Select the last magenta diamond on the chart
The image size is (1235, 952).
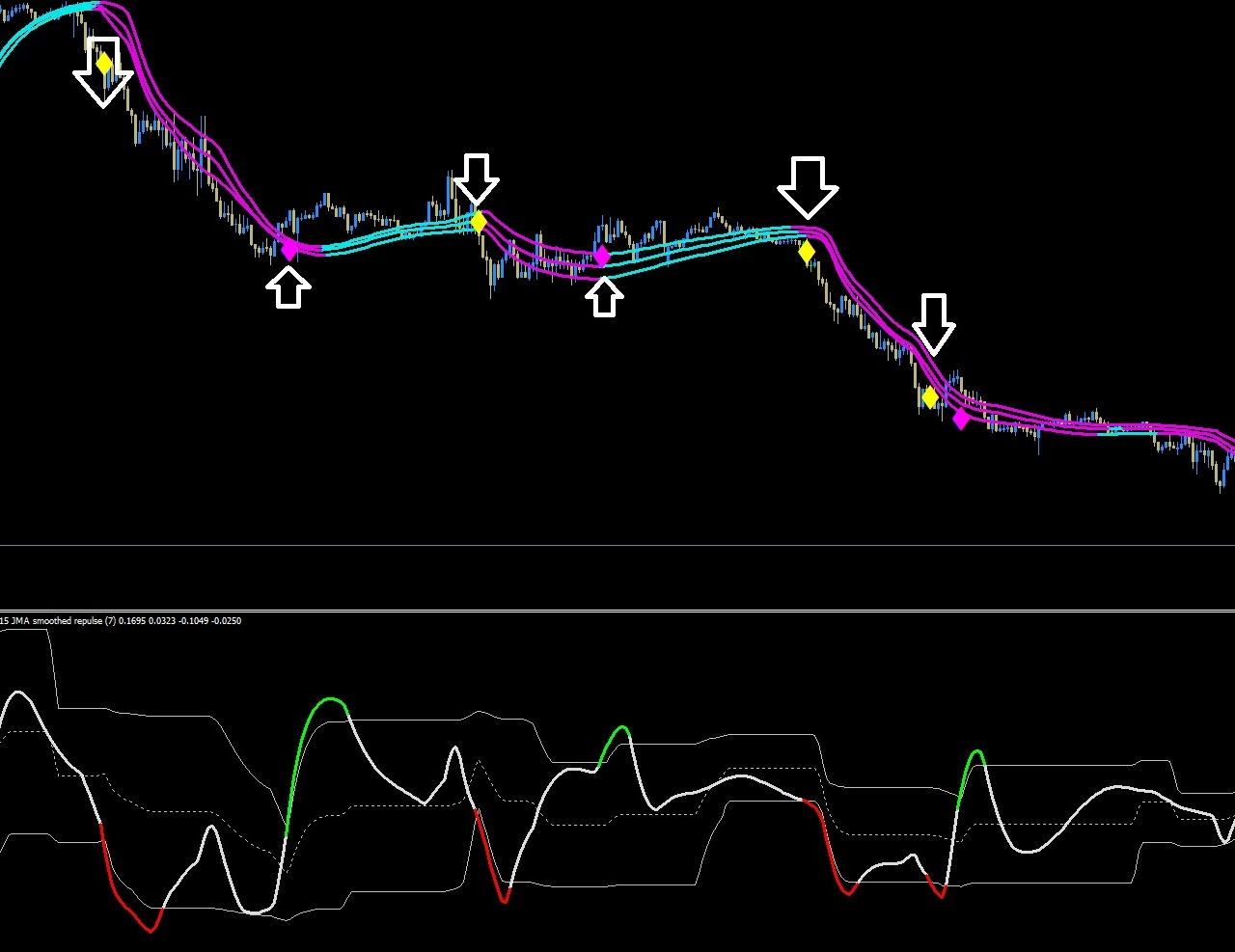click(x=961, y=419)
